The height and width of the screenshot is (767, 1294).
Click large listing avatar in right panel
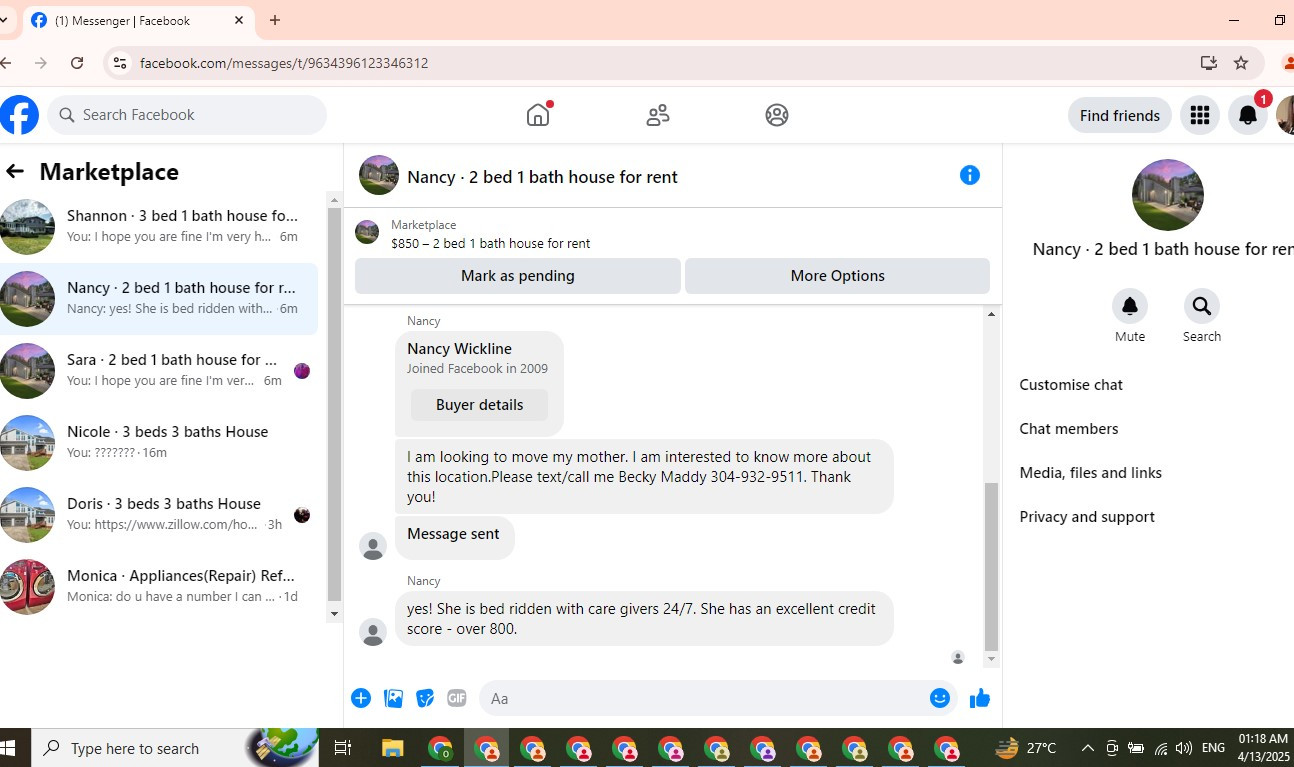(x=1168, y=195)
